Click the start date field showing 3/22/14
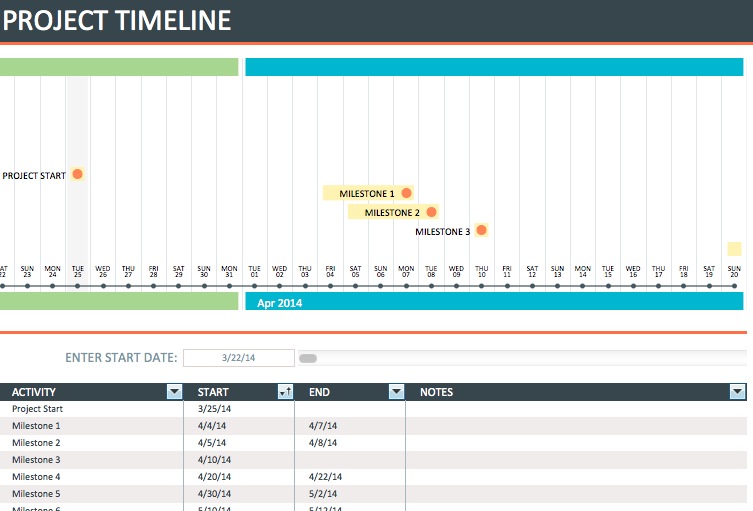The height and width of the screenshot is (511, 753). (x=239, y=358)
